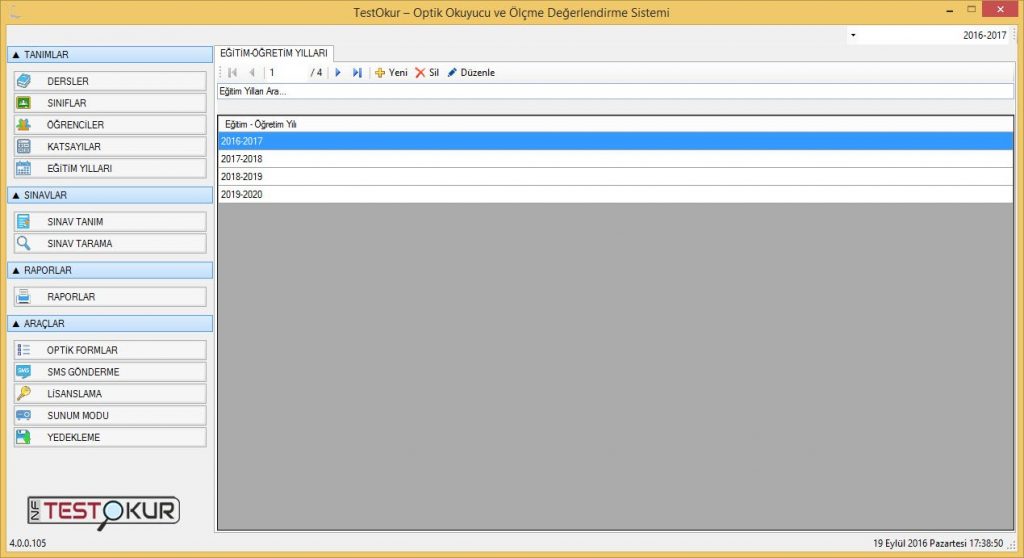This screenshot has width=1024, height=558.
Task: Click the EĞİTİM YILLARI calendar icon
Action: (x=24, y=168)
